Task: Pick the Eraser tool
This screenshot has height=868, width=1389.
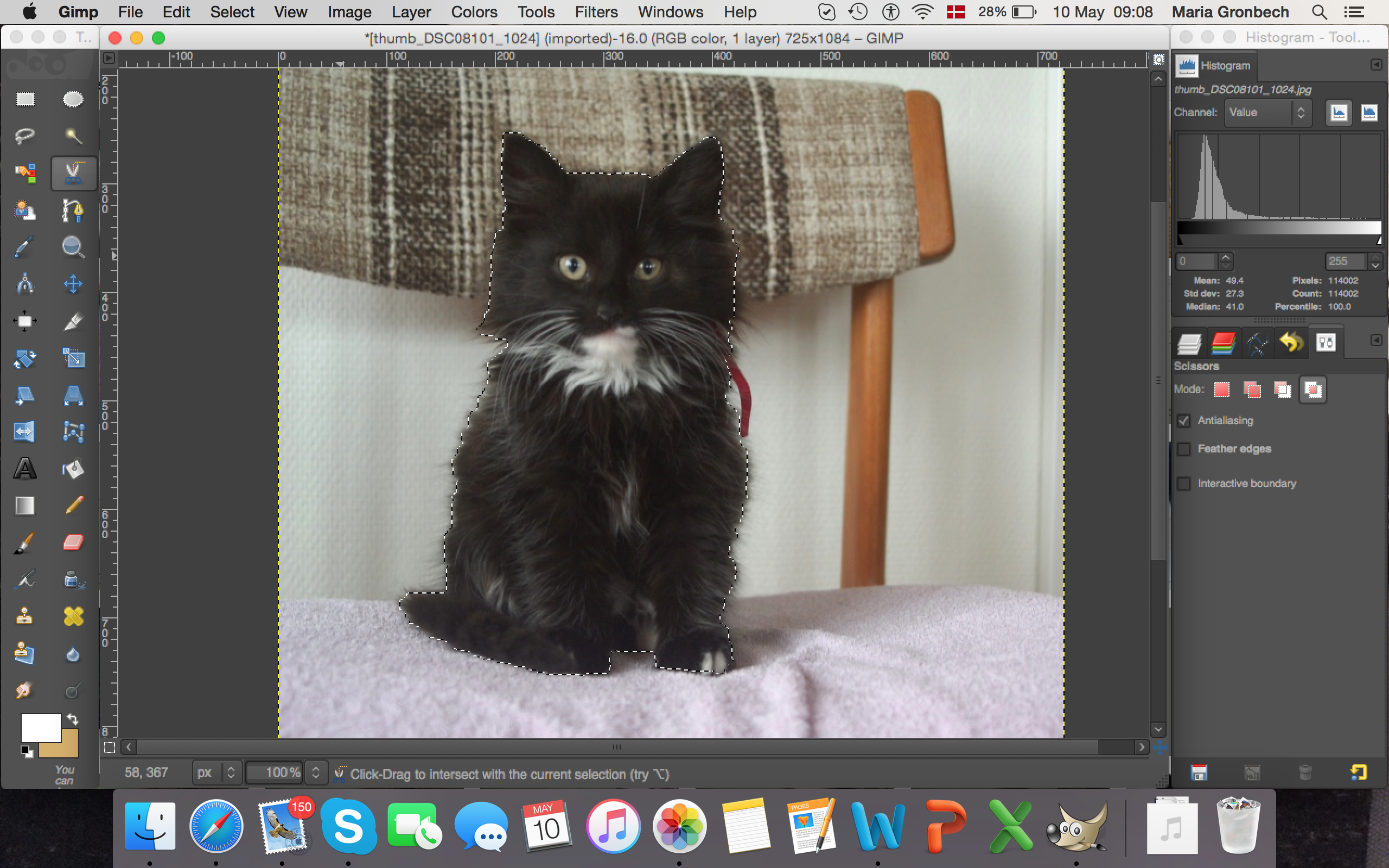Action: pyautogui.click(x=73, y=542)
